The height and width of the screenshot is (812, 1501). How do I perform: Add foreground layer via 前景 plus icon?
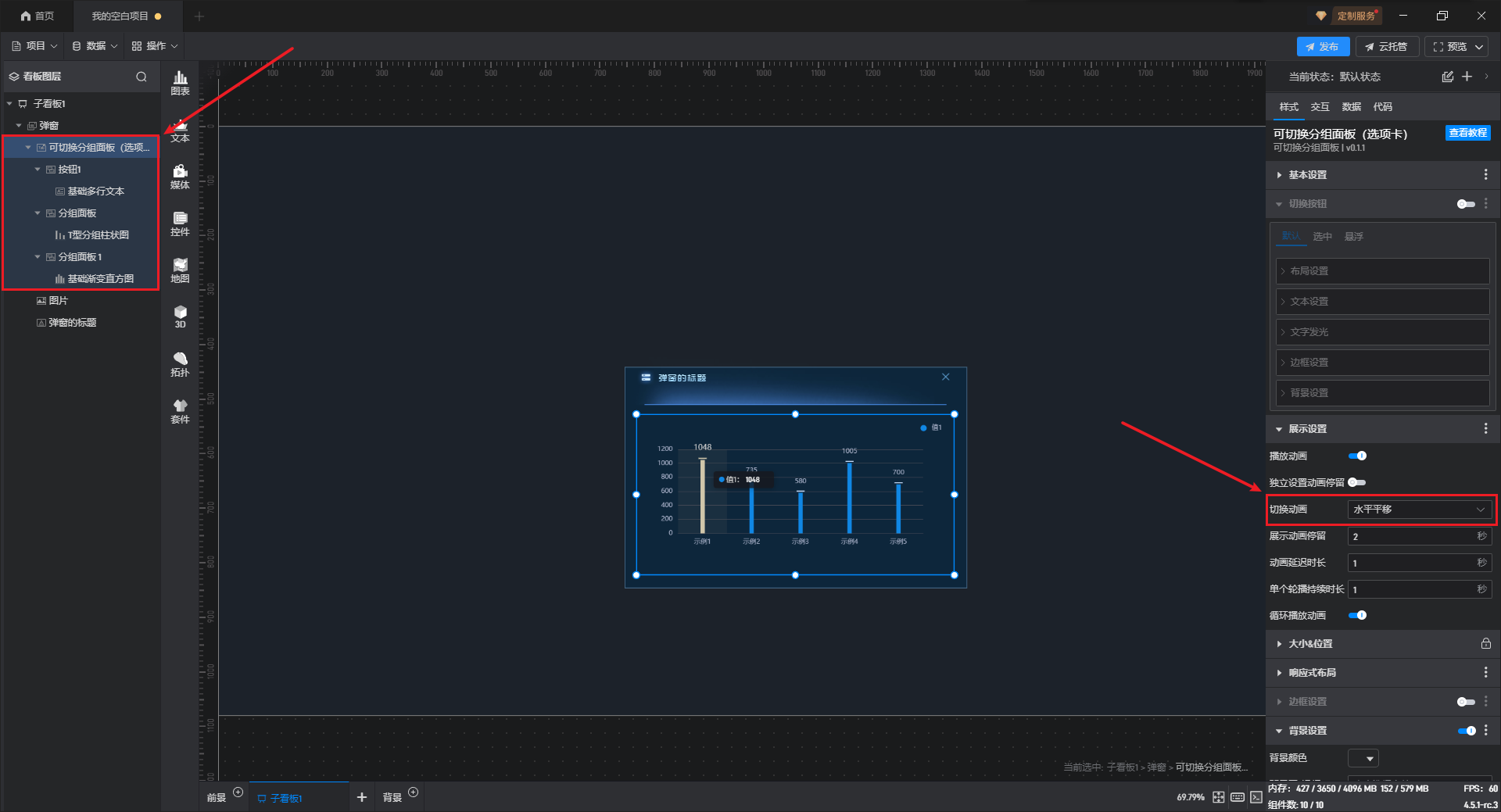(238, 792)
